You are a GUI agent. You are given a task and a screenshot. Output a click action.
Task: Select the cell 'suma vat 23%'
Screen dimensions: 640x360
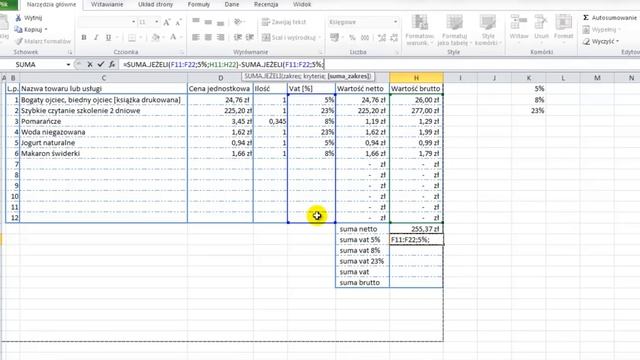(362, 261)
